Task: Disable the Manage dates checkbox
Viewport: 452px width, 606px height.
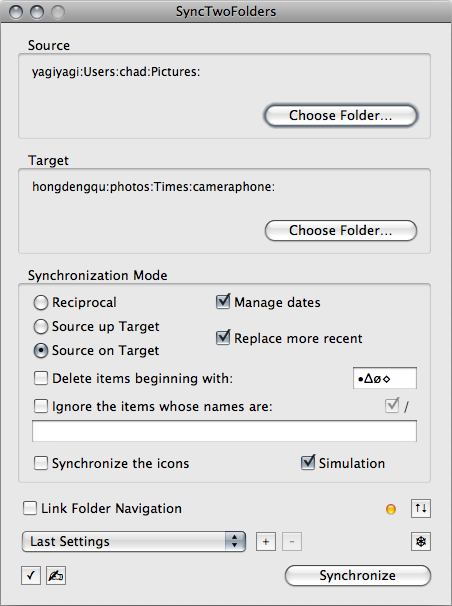Action: 223,301
